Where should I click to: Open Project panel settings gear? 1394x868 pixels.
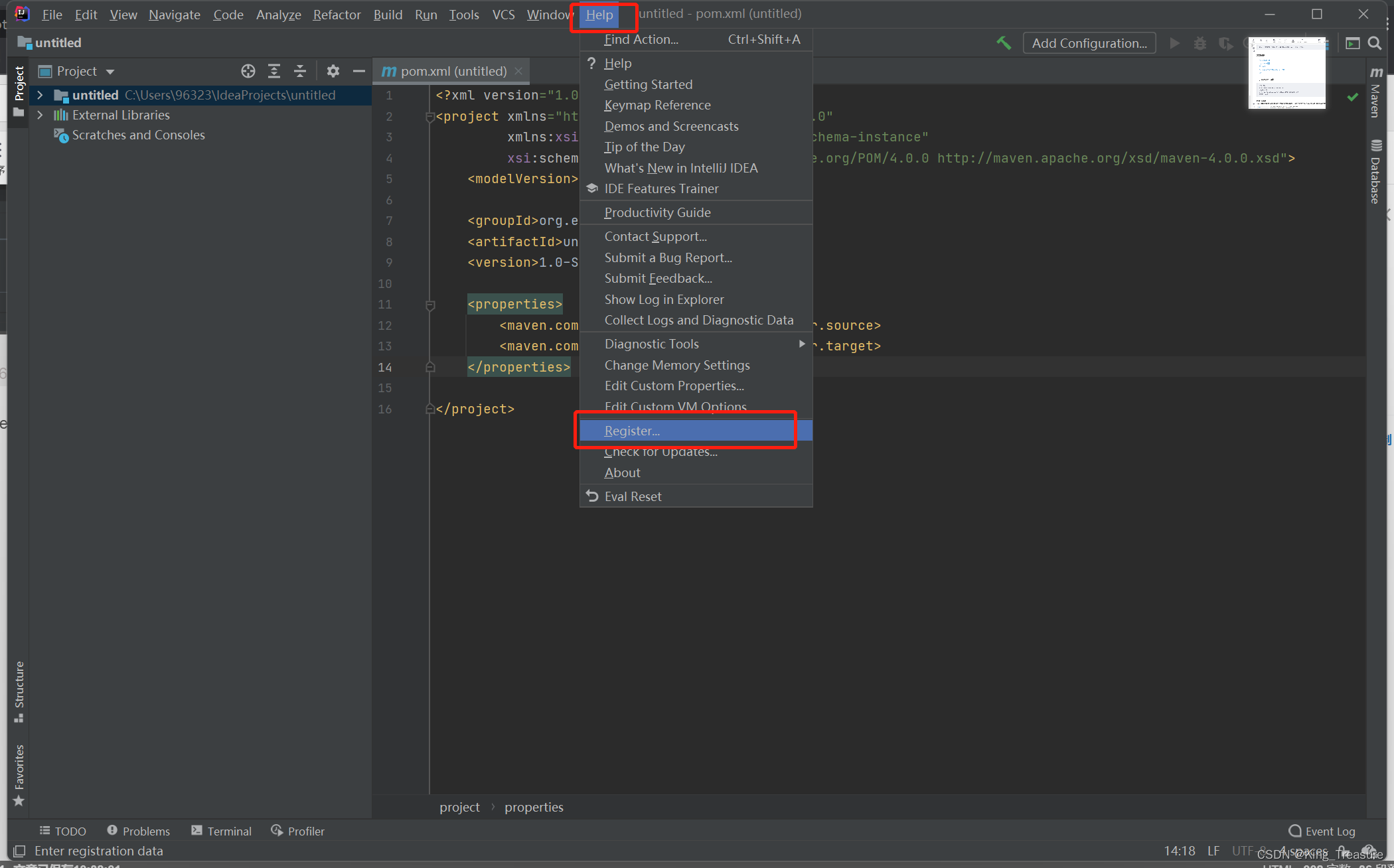(333, 71)
